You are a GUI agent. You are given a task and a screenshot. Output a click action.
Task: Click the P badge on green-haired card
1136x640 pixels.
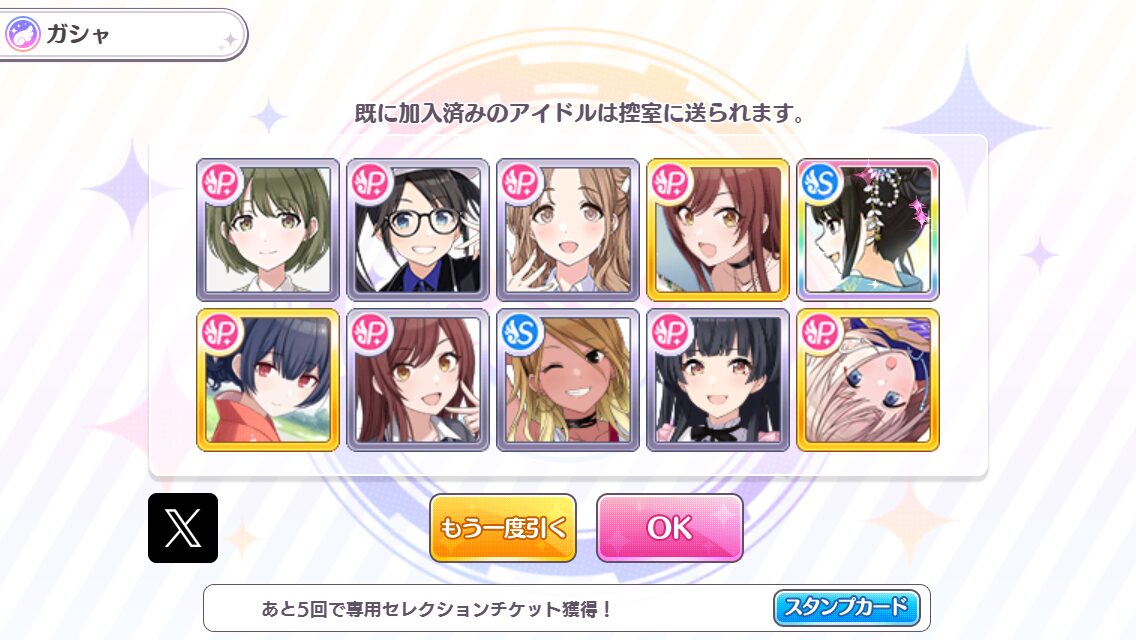coord(221,183)
